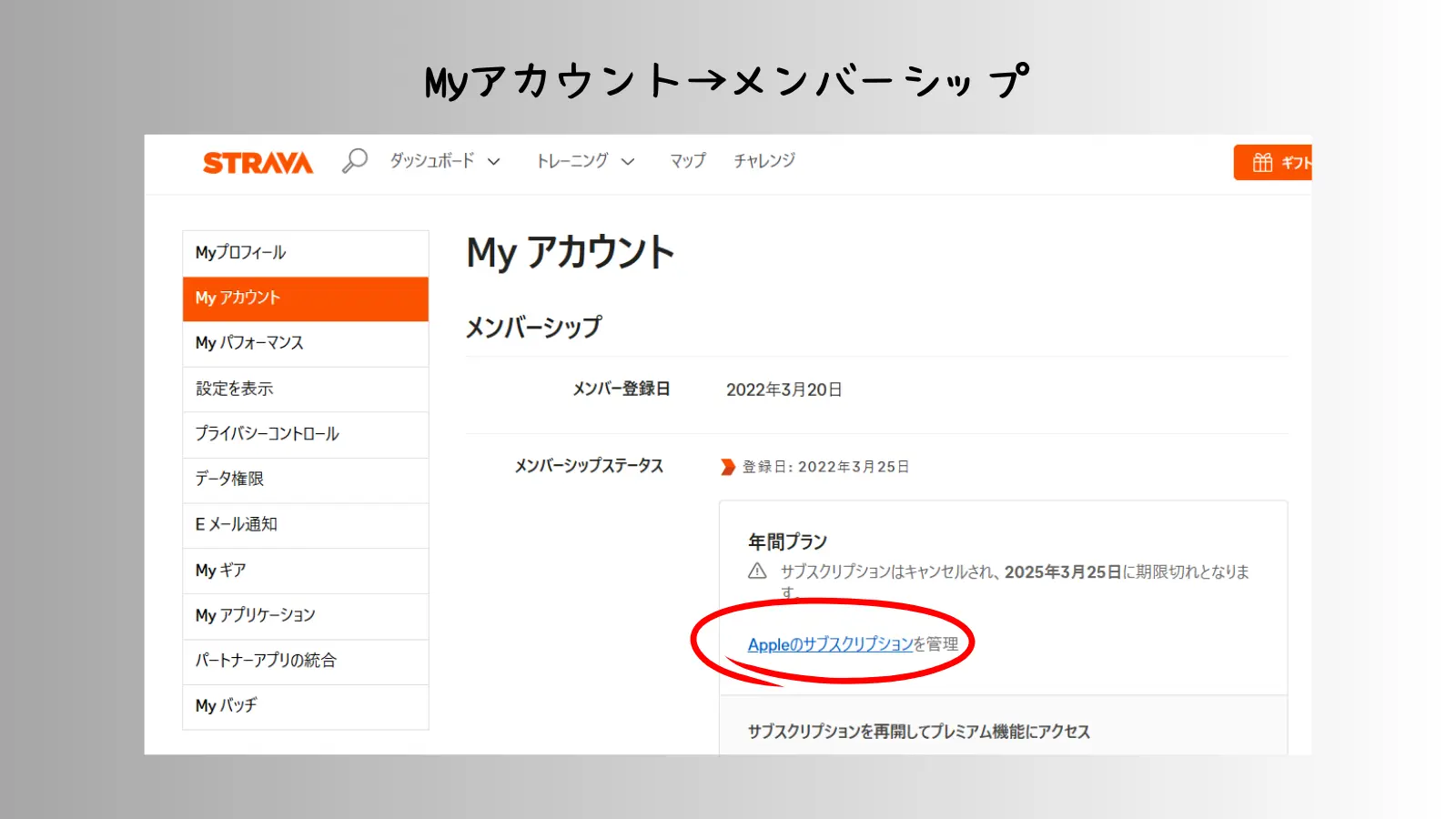Image resolution: width=1456 pixels, height=819 pixels.
Task: Open パートナーアプリの統合 in the sidebar
Action: [x=306, y=662]
